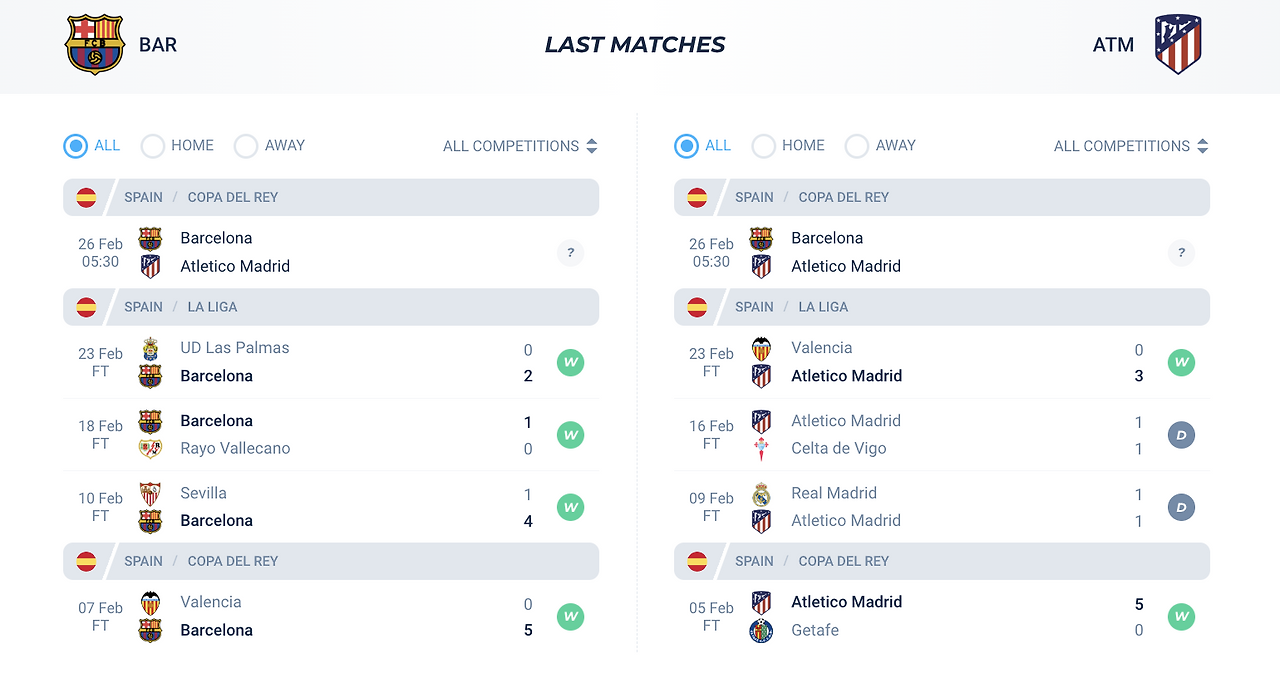Click the Atletico Madrid crest in header
This screenshot has width=1280, height=673.
coord(1178,44)
